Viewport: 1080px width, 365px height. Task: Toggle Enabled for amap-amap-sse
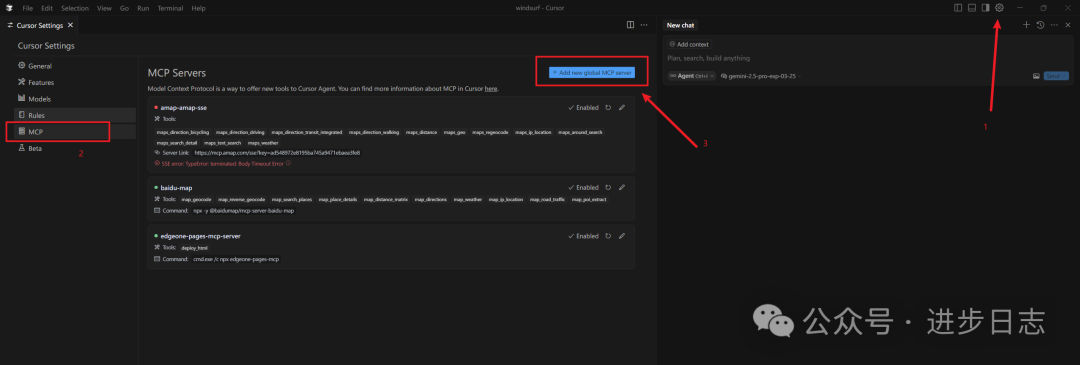coord(583,107)
